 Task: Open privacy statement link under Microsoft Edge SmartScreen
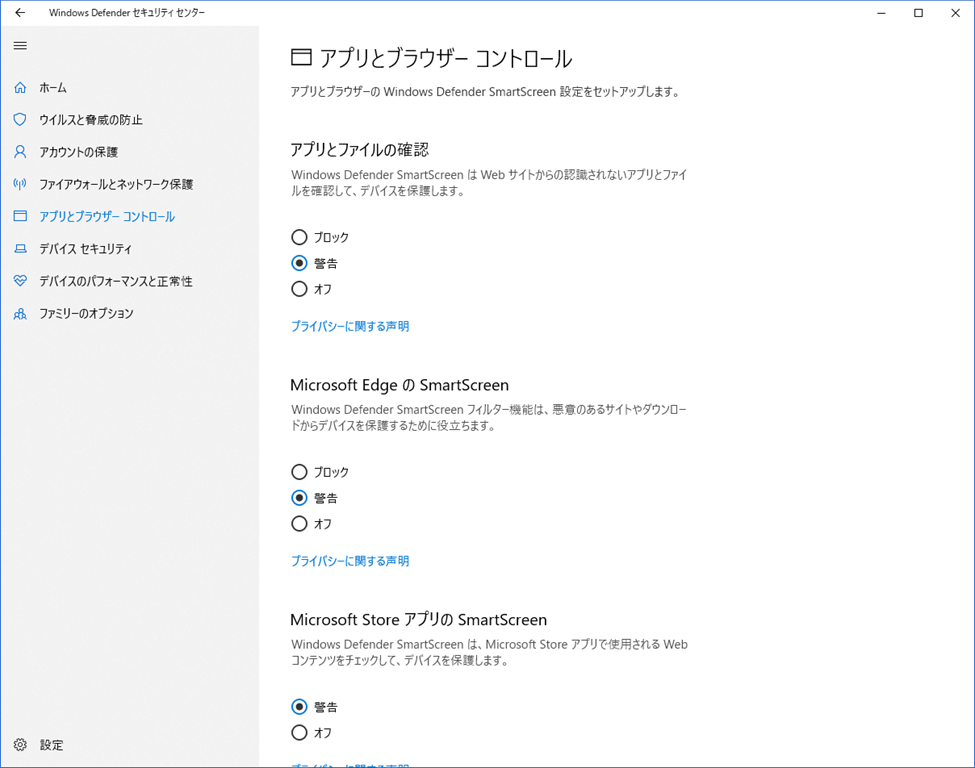click(350, 561)
